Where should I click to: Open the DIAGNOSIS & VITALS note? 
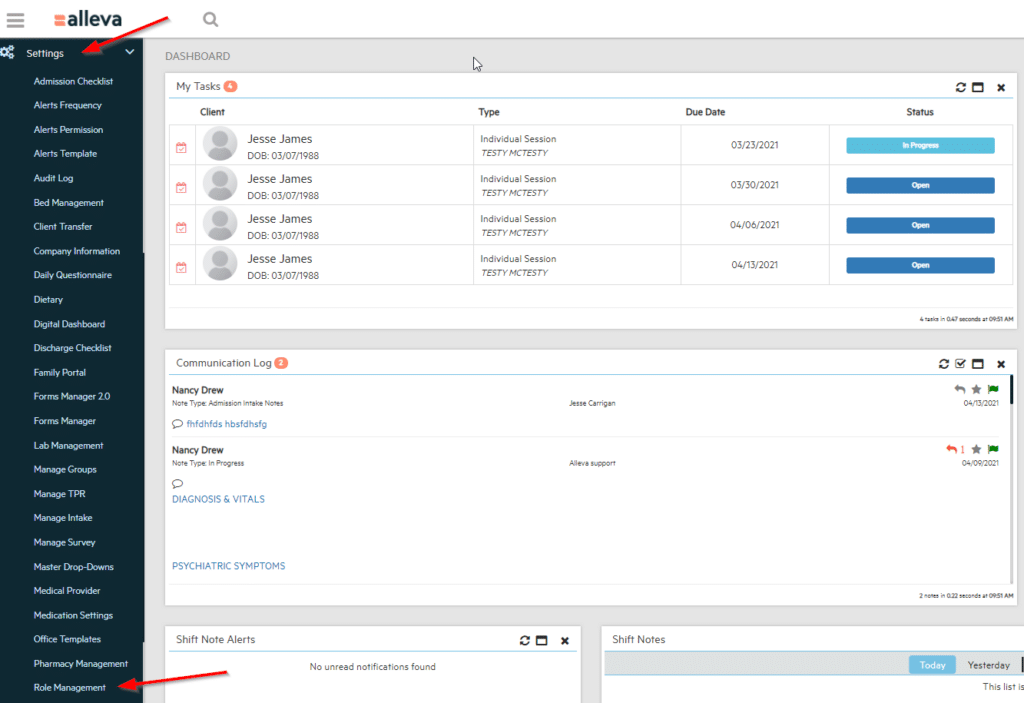pos(218,498)
